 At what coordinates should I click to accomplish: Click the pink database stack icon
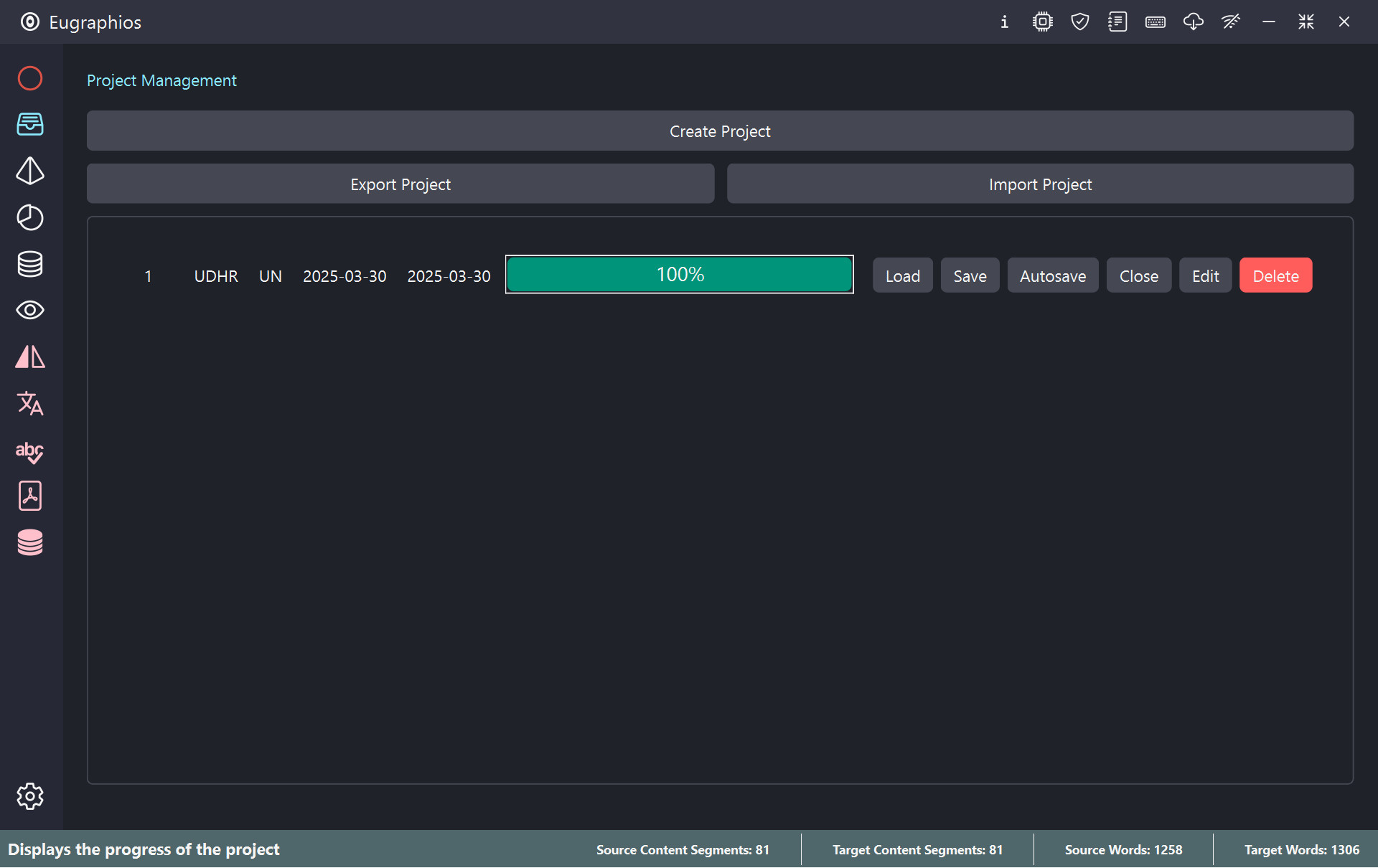[30, 542]
